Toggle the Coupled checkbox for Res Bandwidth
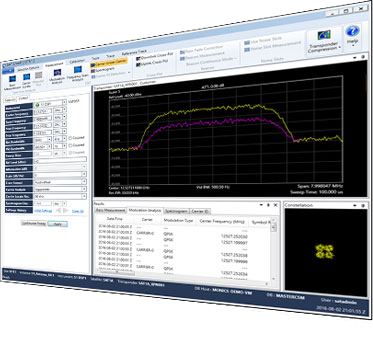This screenshot has height=362, width=373. (70, 138)
